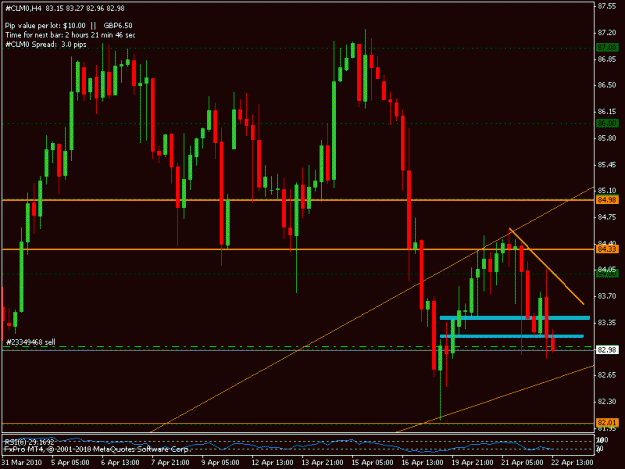
Task: Click the 85.45 price scale label
Action: point(607,164)
